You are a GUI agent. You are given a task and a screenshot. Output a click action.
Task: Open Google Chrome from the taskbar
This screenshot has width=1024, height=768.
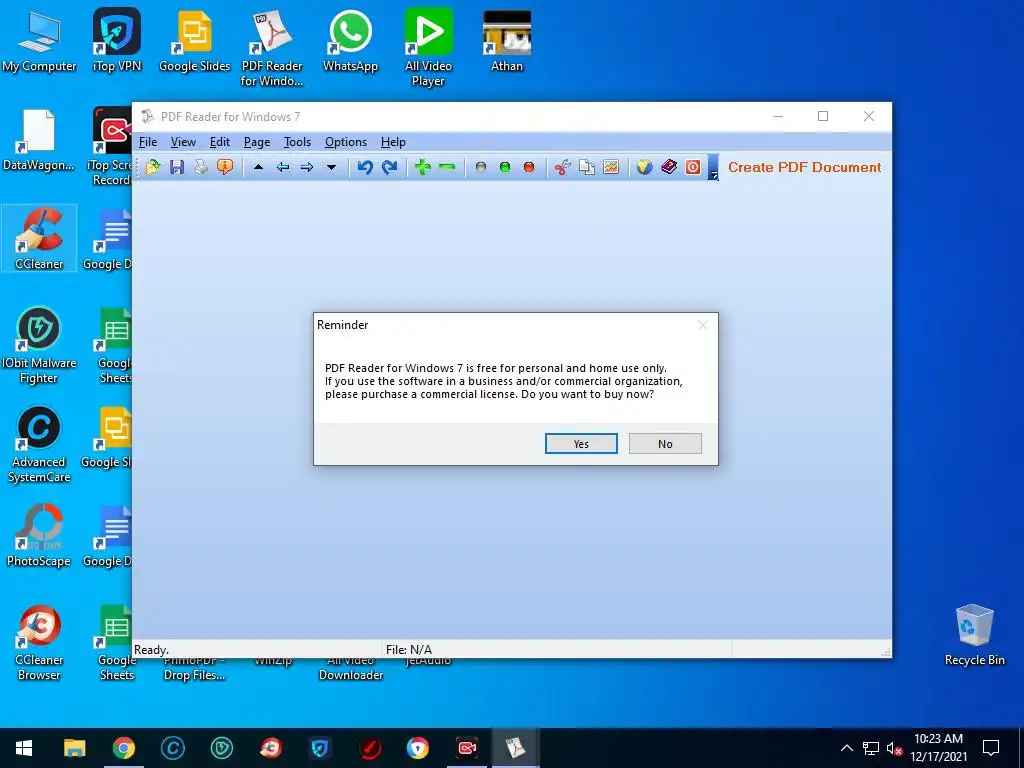point(123,748)
